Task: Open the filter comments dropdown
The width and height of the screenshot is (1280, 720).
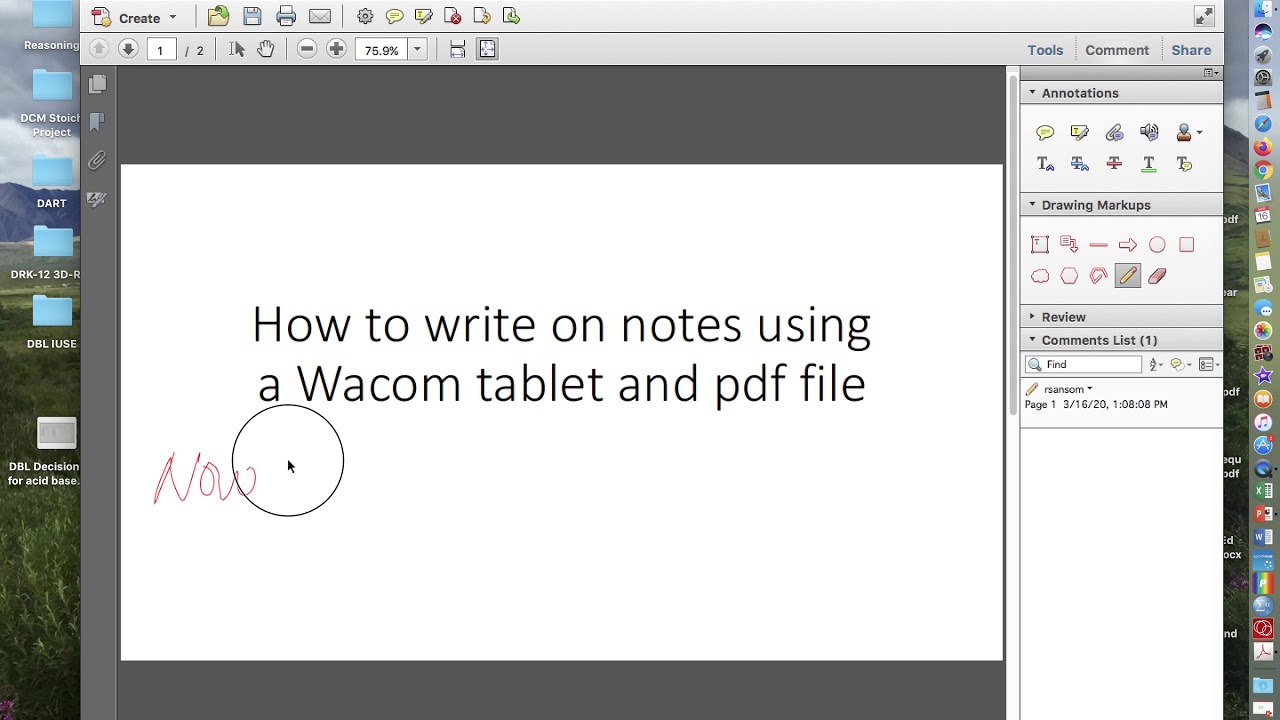Action: point(1180,365)
